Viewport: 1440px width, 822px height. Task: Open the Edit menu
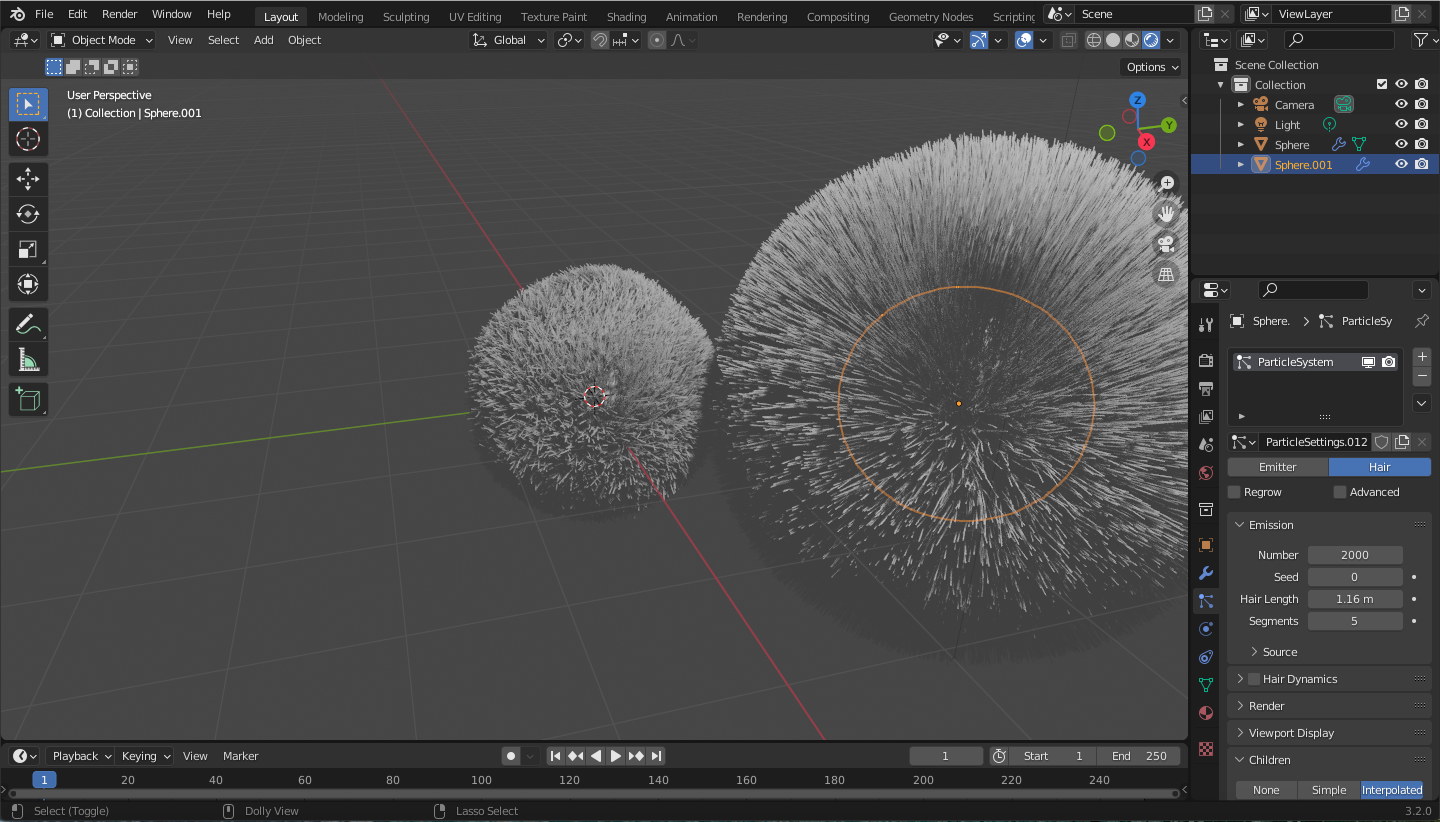click(77, 14)
